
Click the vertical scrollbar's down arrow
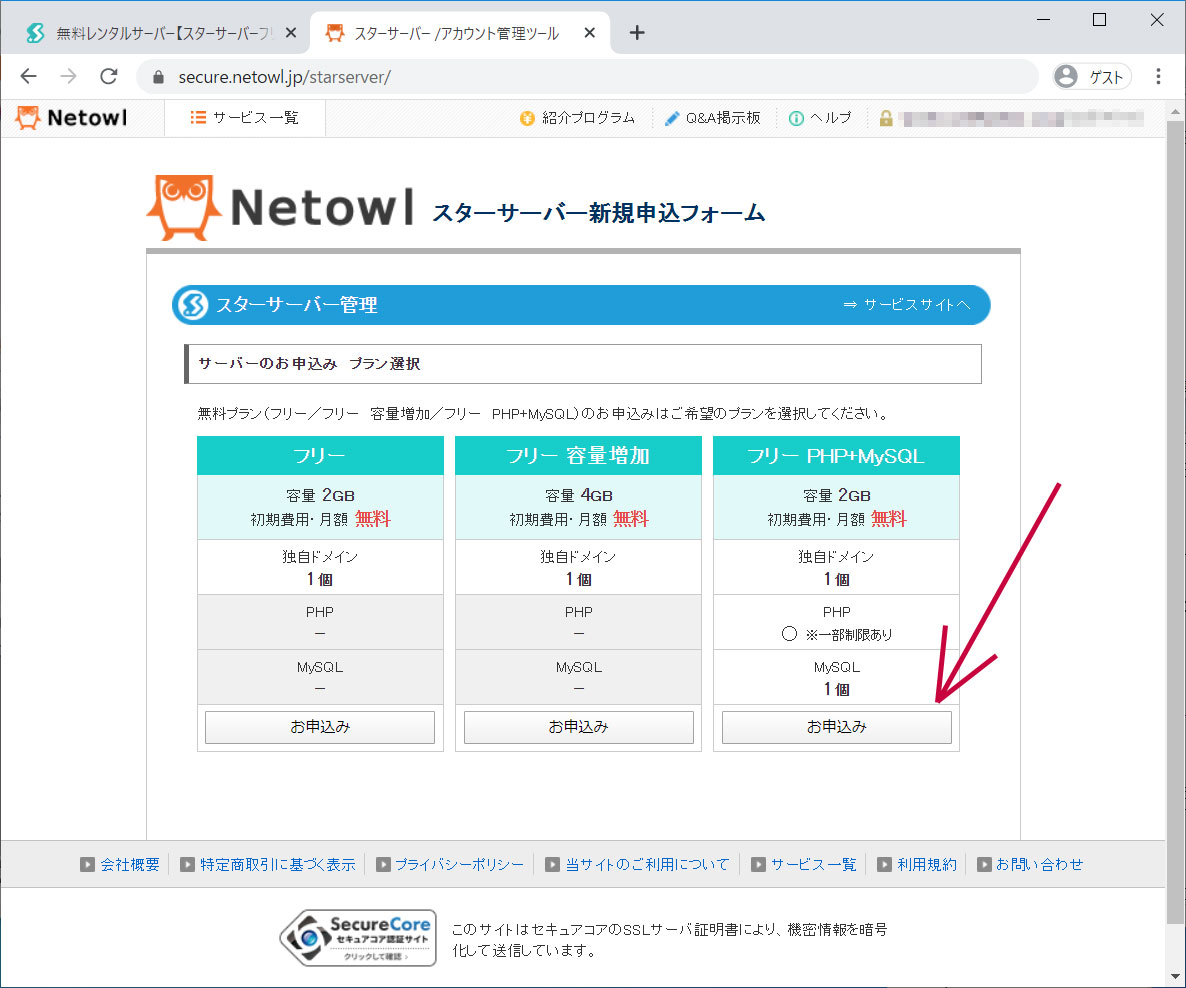click(x=1175, y=977)
